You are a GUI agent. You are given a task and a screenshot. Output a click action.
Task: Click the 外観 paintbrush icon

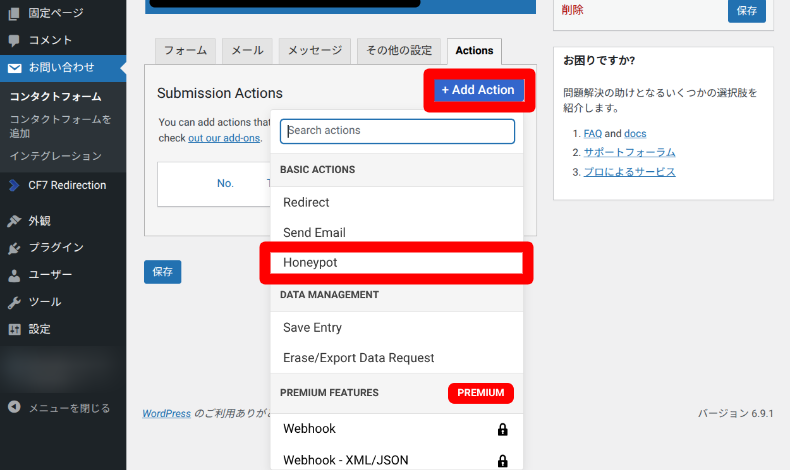coord(14,221)
